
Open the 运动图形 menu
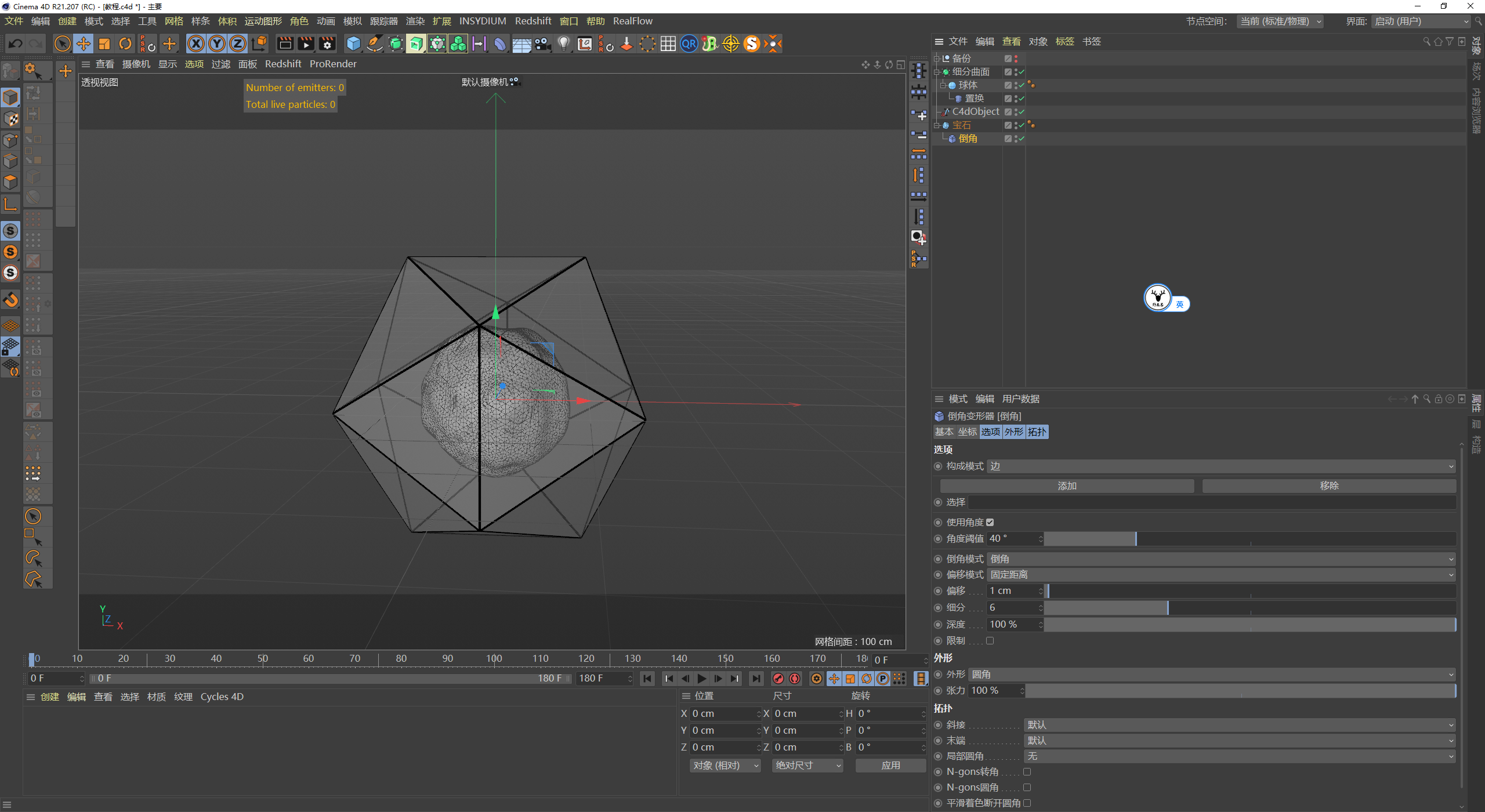[x=263, y=21]
